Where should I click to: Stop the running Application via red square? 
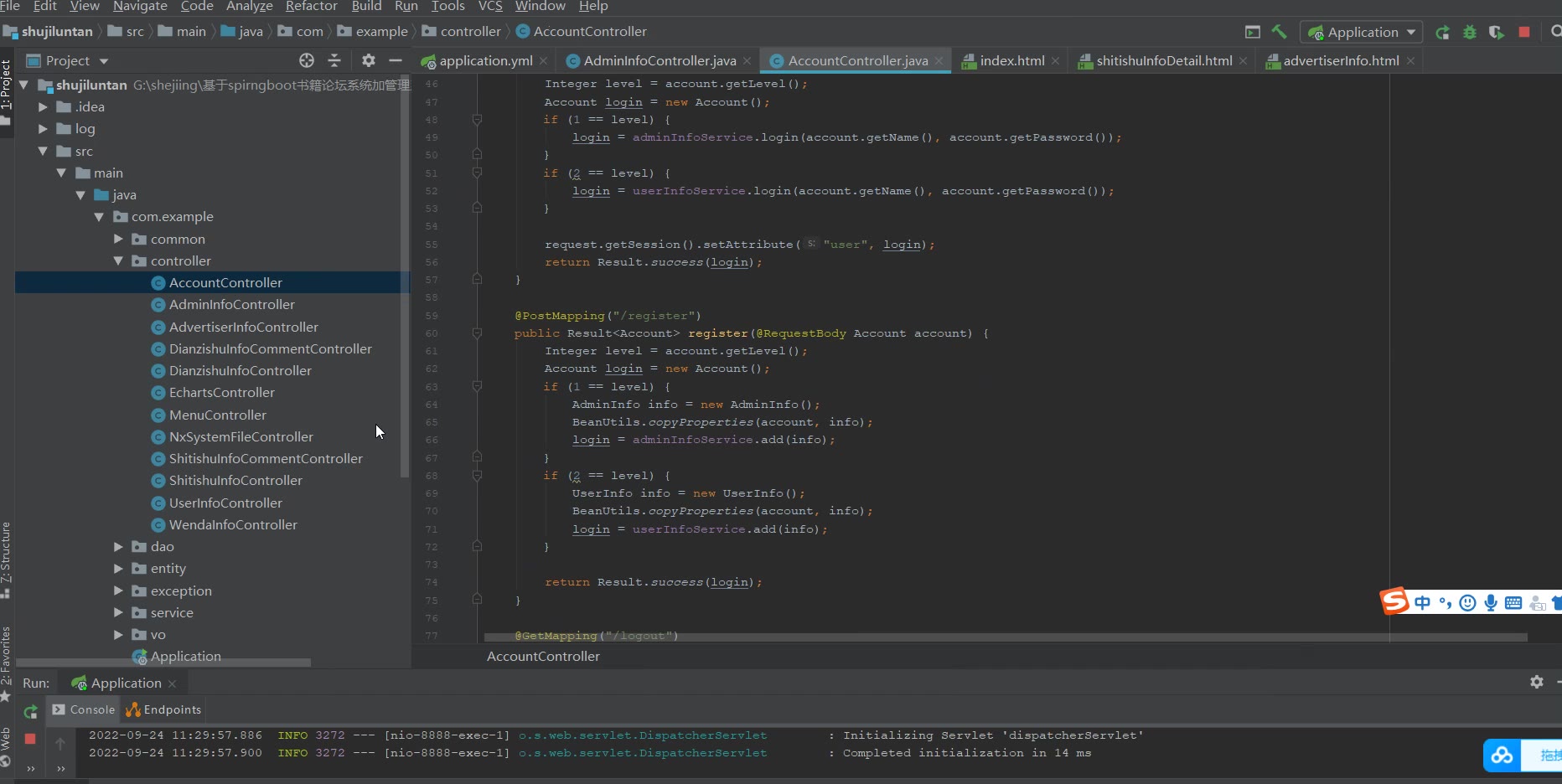tap(1524, 32)
